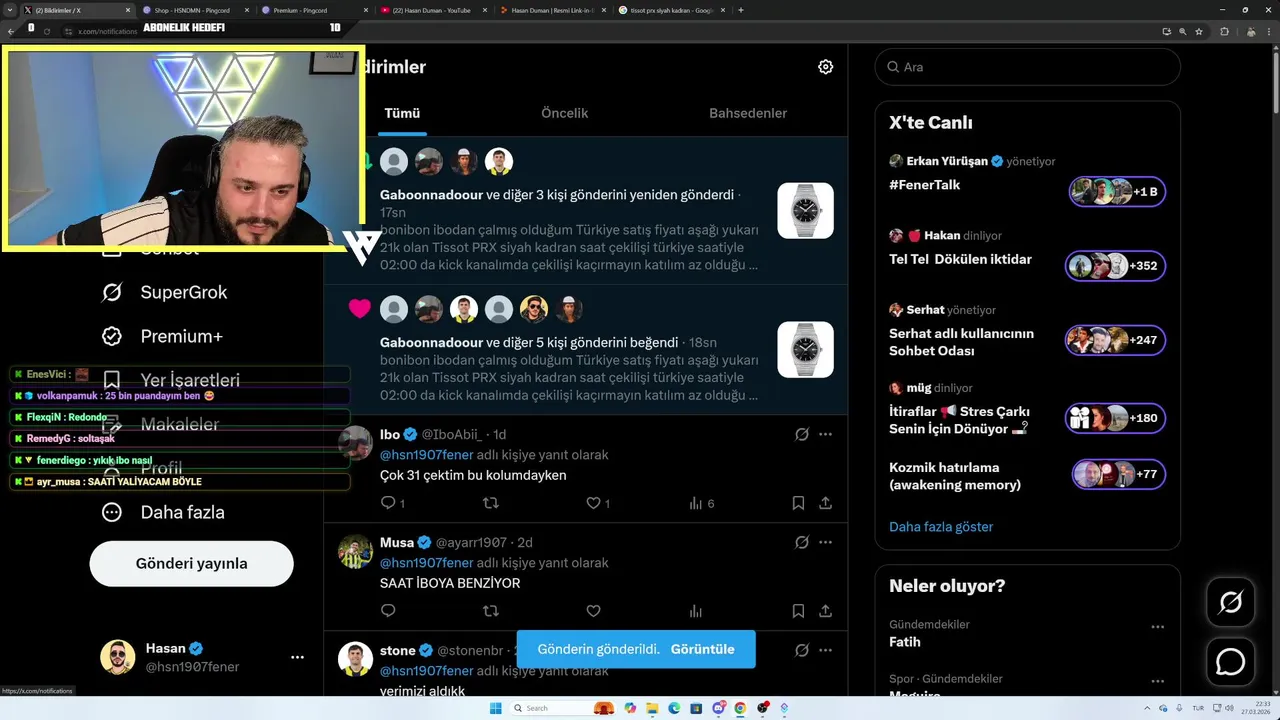Switch to the Tümü tab

tap(402, 113)
